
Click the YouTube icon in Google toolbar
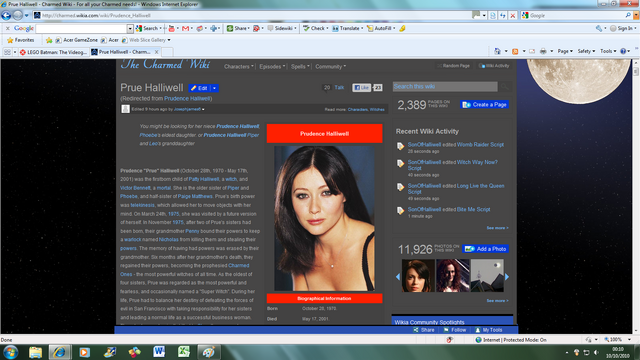171,28
